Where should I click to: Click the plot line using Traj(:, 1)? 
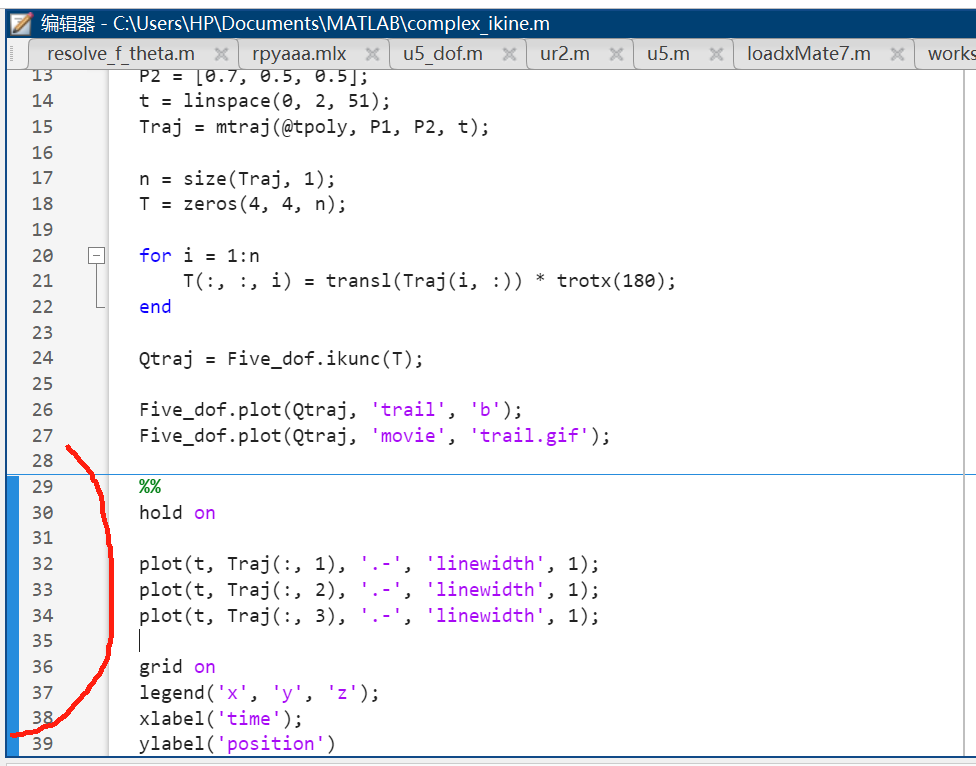pos(369,564)
